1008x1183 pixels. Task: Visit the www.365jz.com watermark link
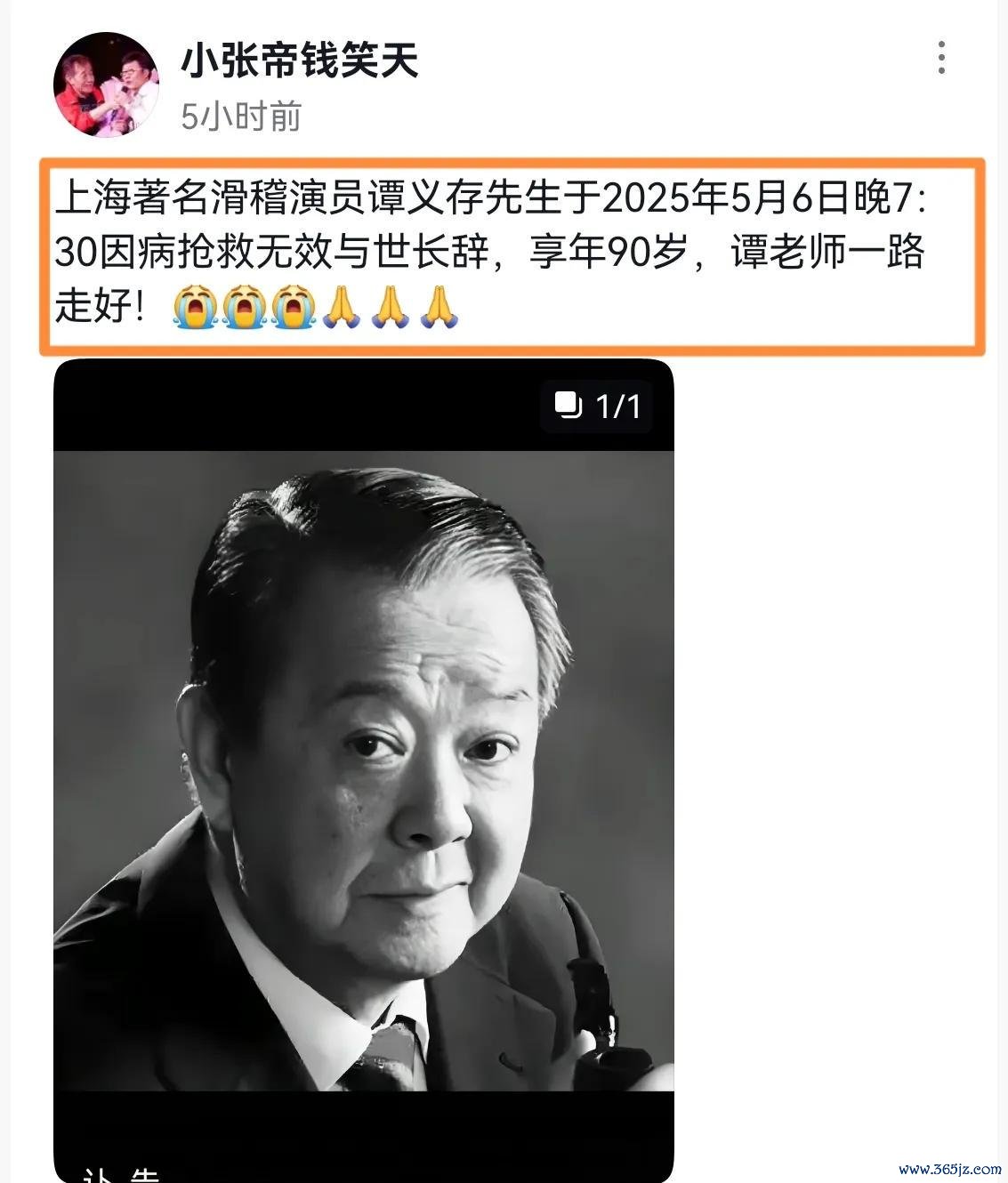949,1168
